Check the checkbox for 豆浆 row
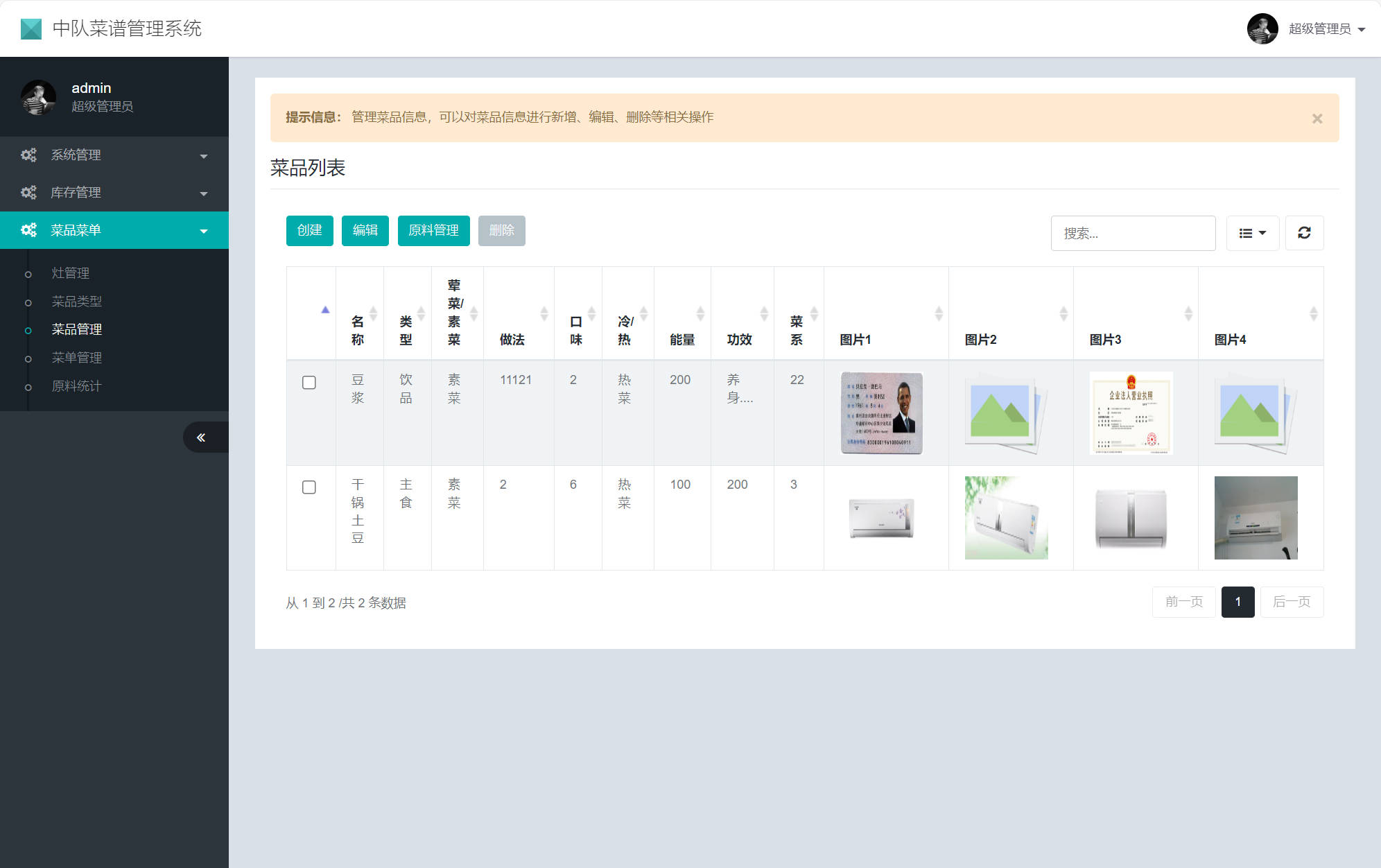The width and height of the screenshot is (1381, 868). click(x=309, y=383)
